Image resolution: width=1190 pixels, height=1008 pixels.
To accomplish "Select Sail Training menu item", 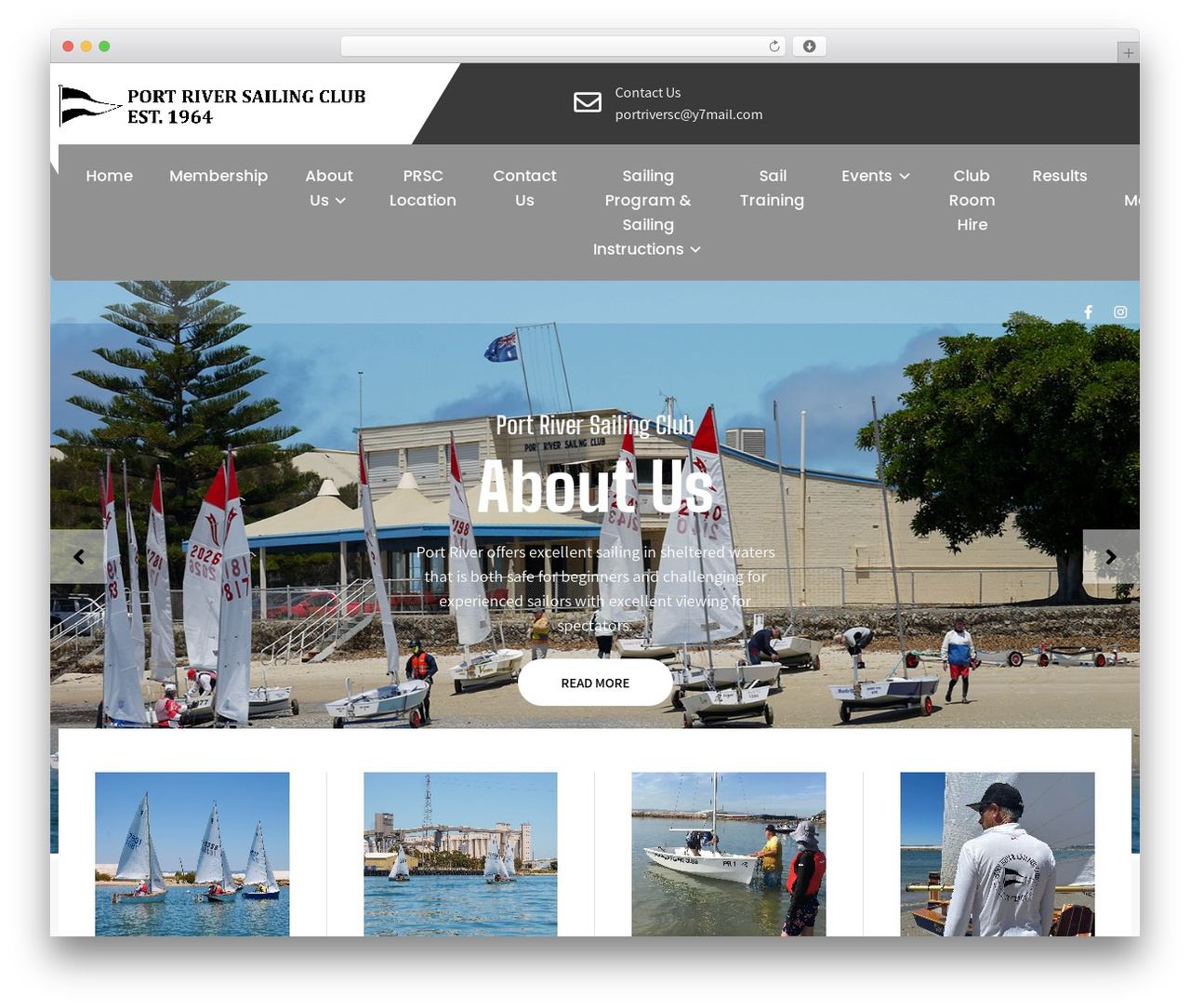I will [x=772, y=188].
